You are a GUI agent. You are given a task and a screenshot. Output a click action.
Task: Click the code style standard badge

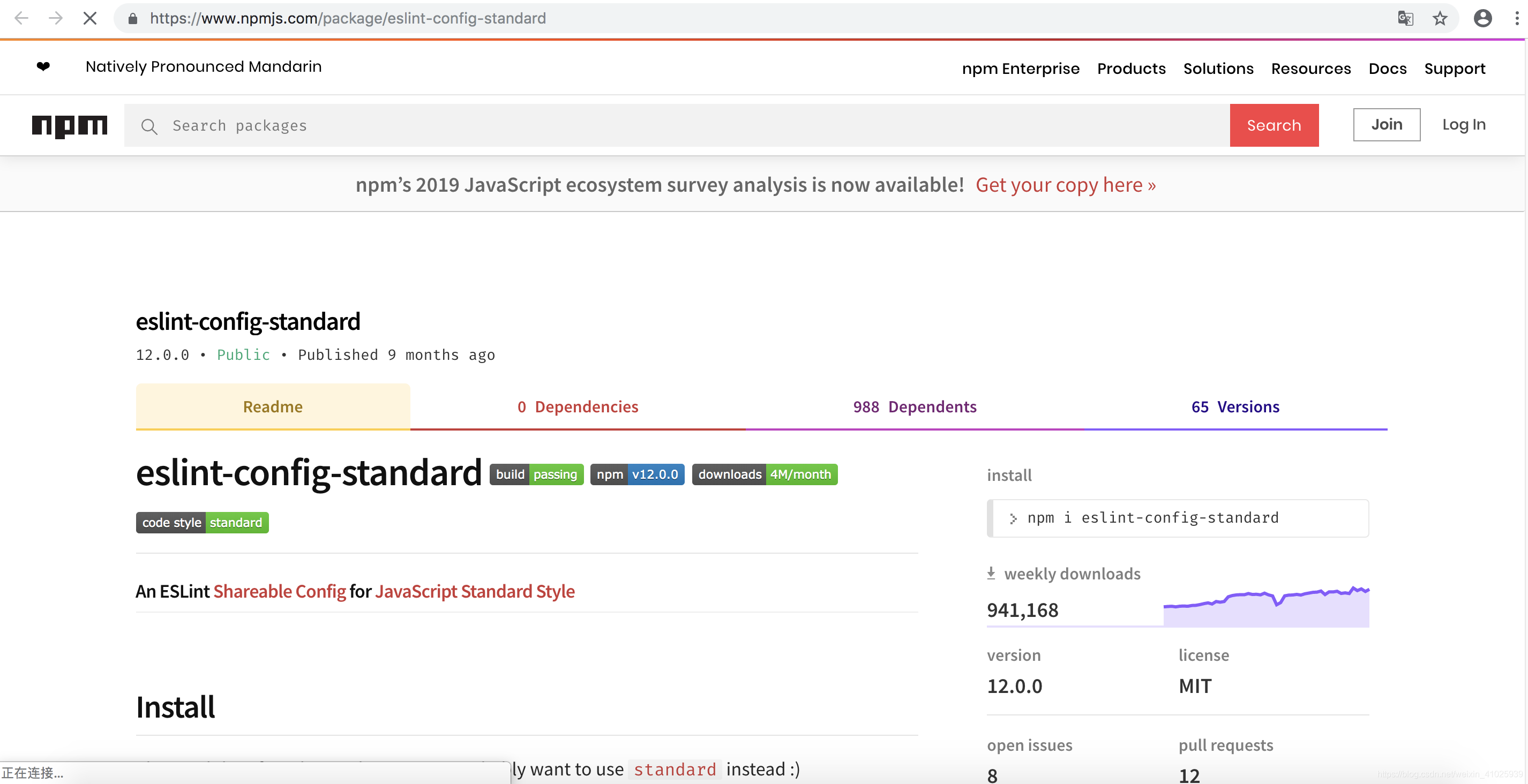click(203, 523)
